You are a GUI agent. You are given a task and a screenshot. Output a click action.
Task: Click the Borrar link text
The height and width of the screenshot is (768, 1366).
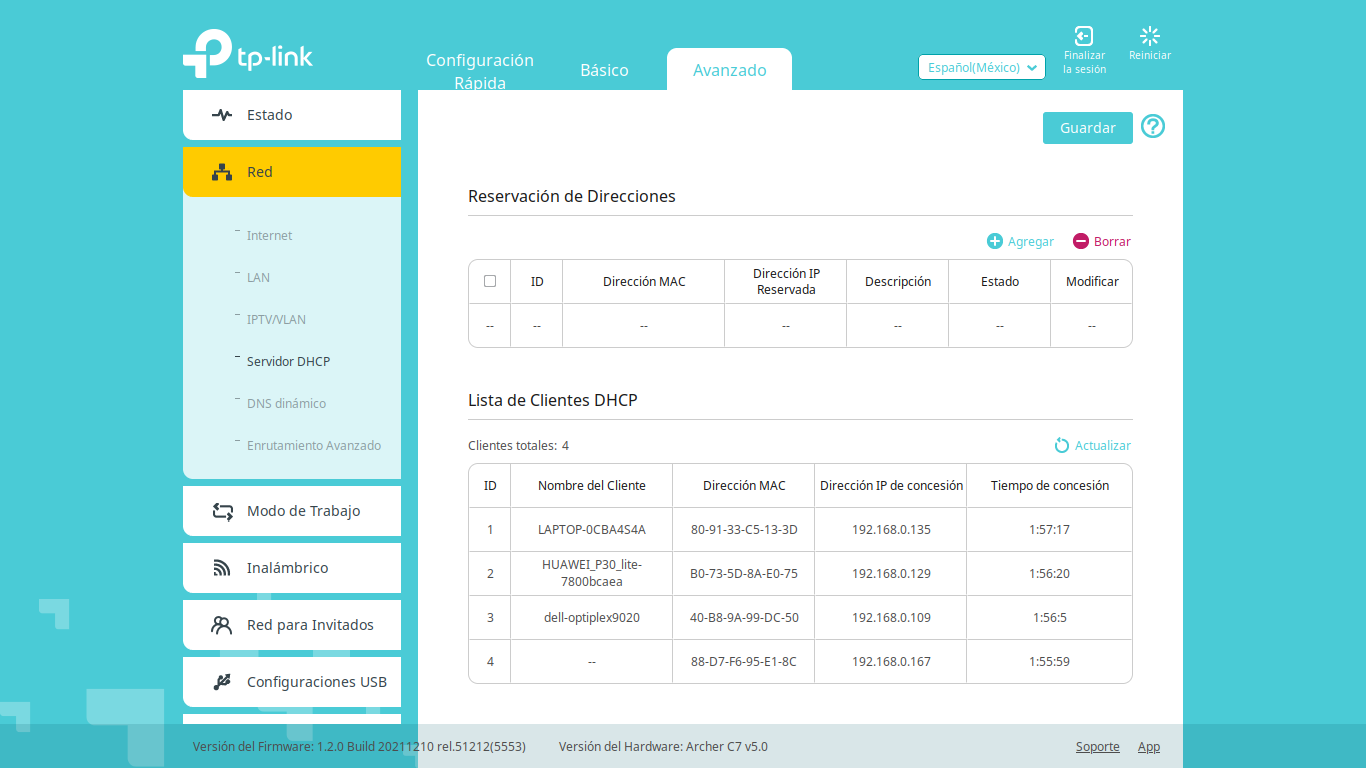pos(1112,241)
